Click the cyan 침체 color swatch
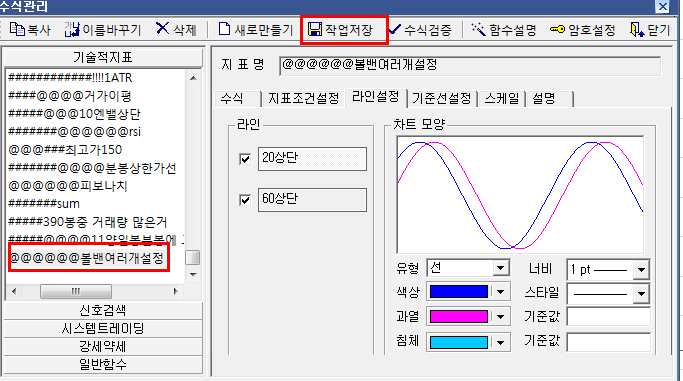 (x=459, y=343)
